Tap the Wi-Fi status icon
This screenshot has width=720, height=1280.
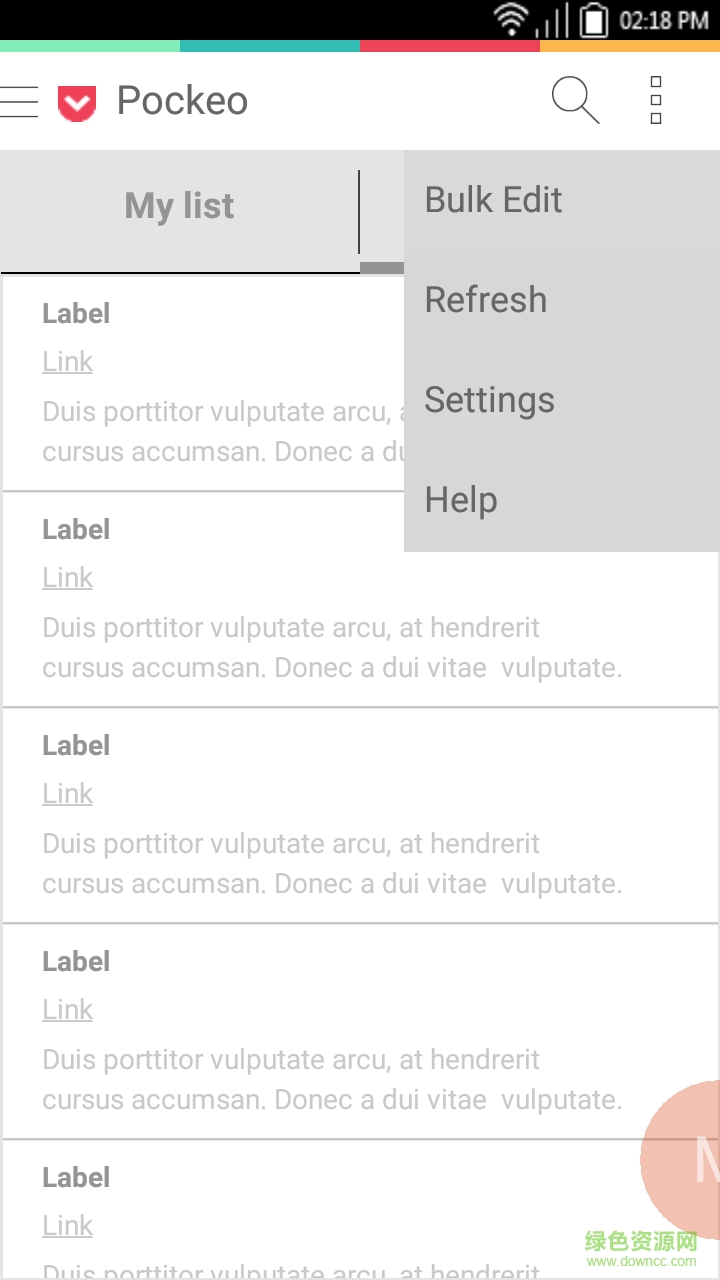pyautogui.click(x=511, y=19)
